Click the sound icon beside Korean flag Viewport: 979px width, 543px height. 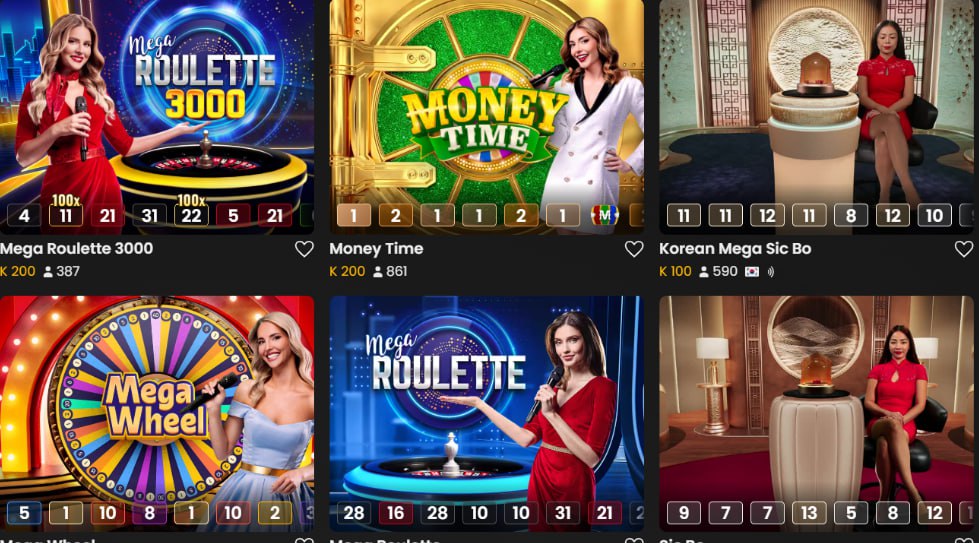pos(770,272)
